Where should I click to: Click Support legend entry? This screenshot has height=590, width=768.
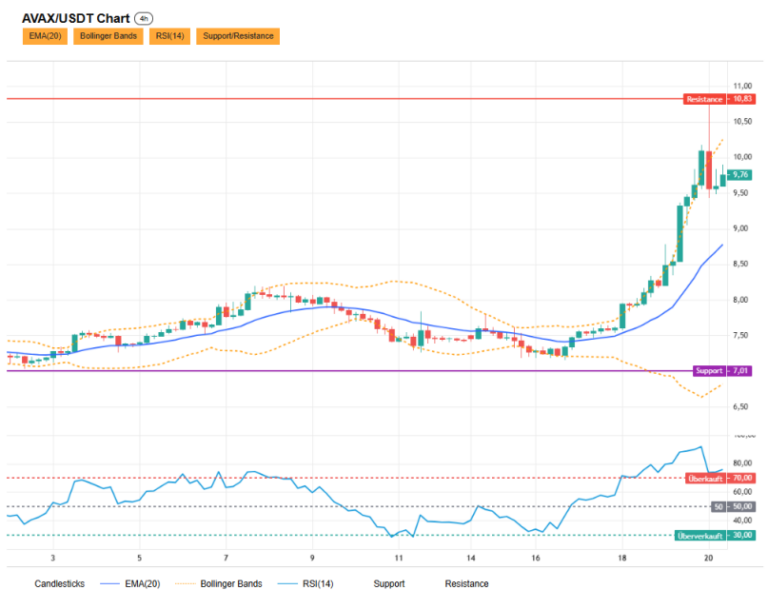[x=389, y=584]
